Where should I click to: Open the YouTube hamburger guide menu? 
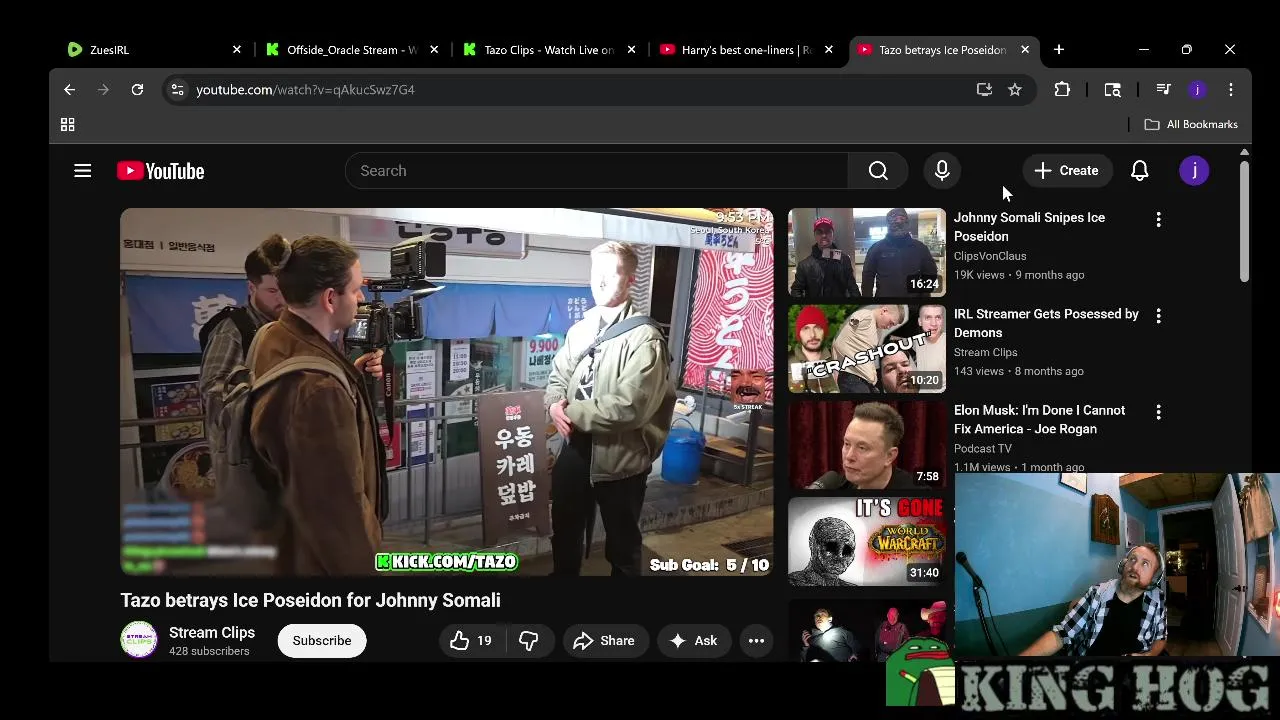point(83,171)
